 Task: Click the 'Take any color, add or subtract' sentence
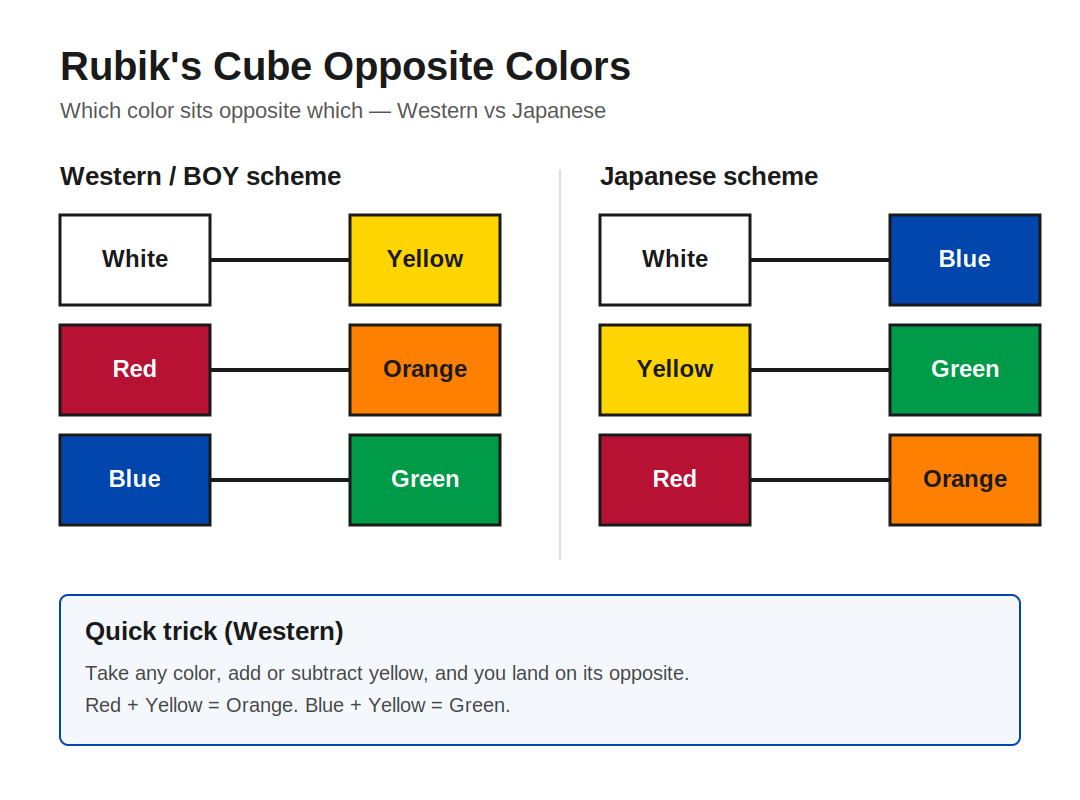387,673
